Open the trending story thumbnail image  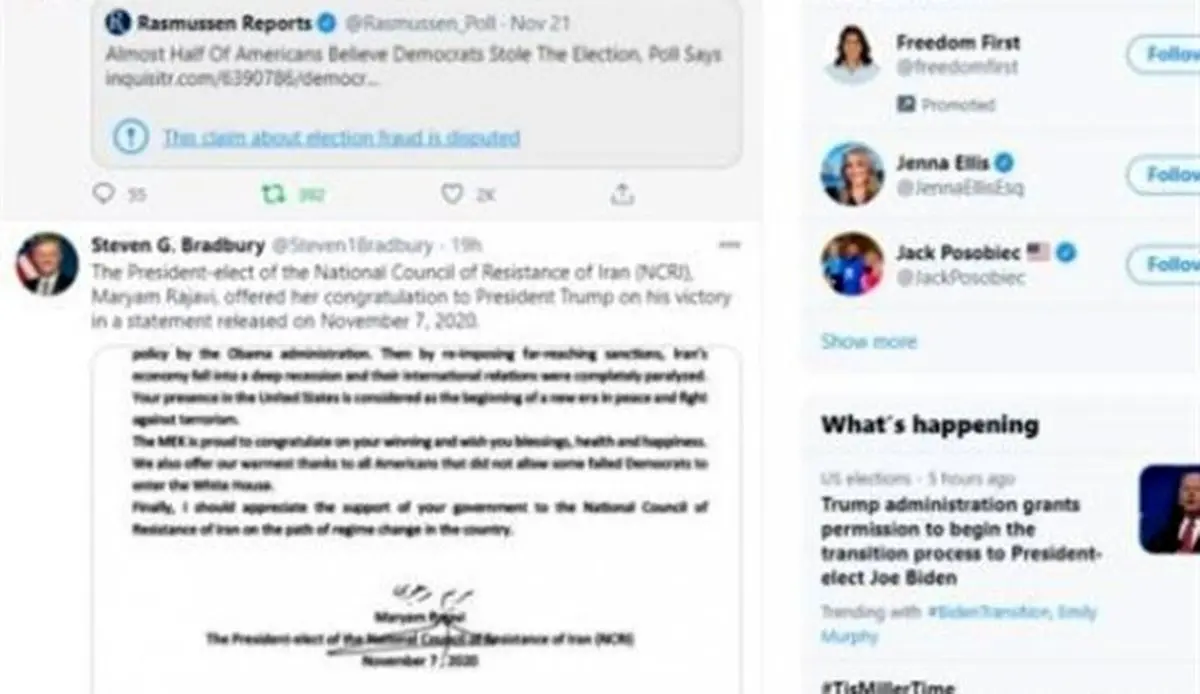pyautogui.click(x=1169, y=509)
